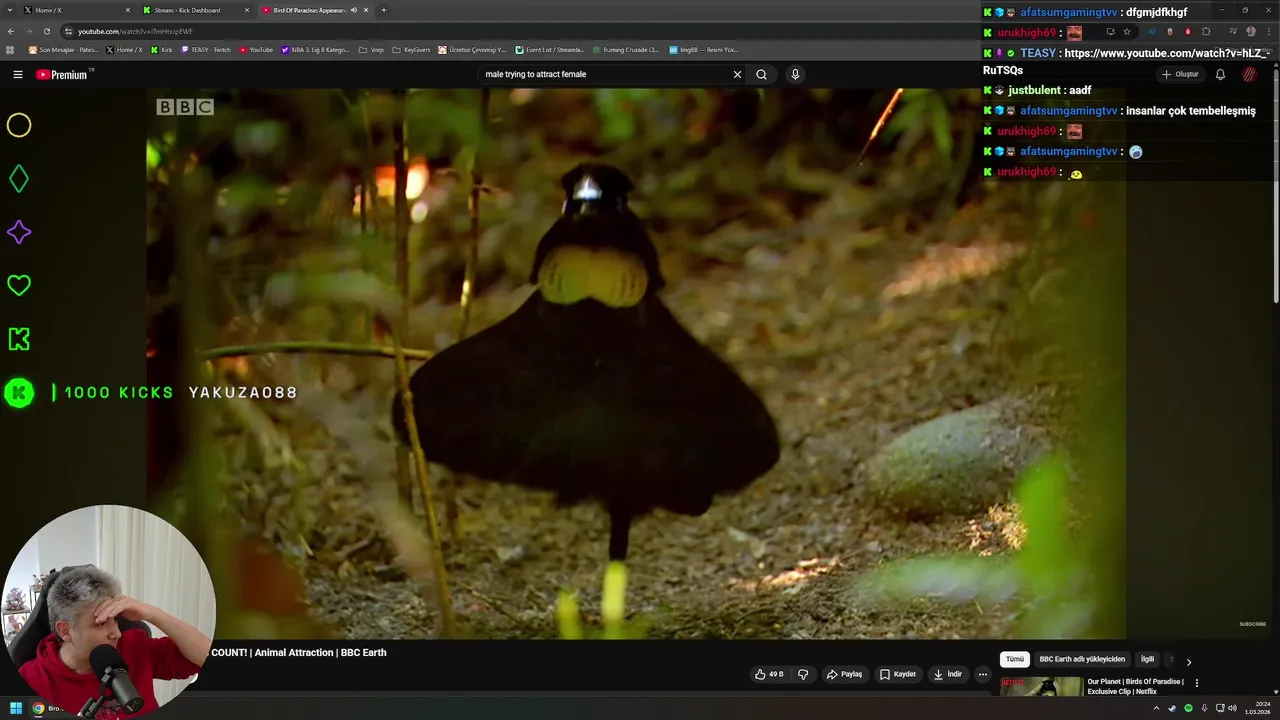Screen dimensions: 1280x720
Task: Open Spotify tray icon
Action: tap(1188, 708)
